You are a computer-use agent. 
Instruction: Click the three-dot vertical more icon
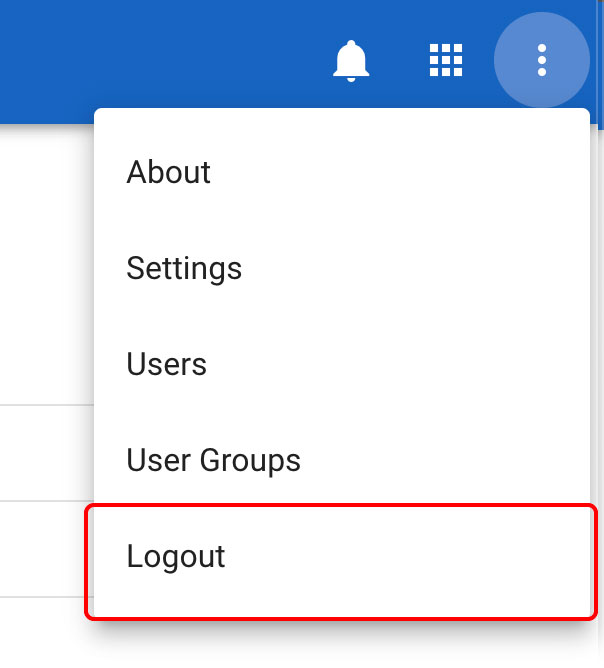tap(542, 60)
